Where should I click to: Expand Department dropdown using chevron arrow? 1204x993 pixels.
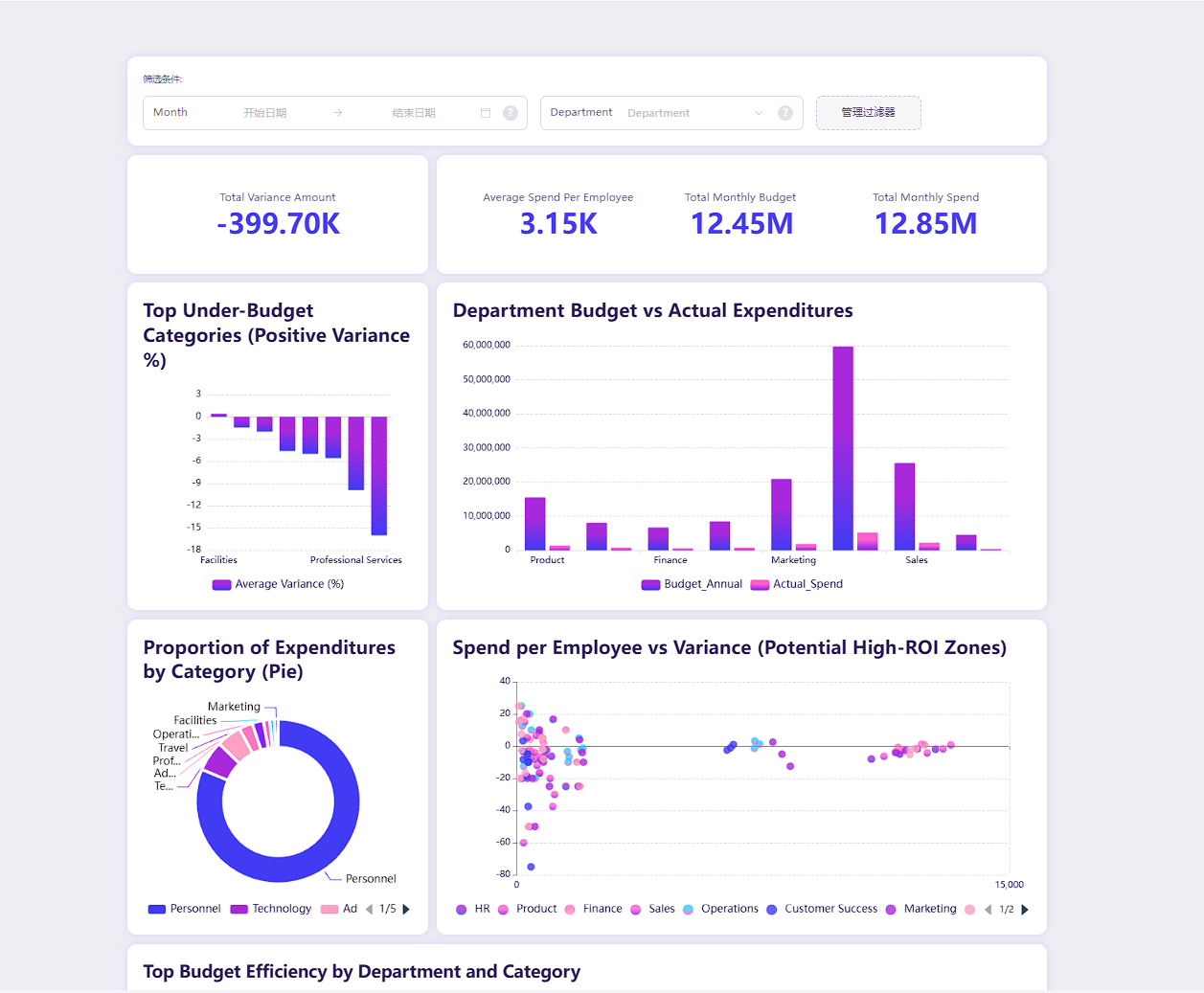[x=759, y=113]
